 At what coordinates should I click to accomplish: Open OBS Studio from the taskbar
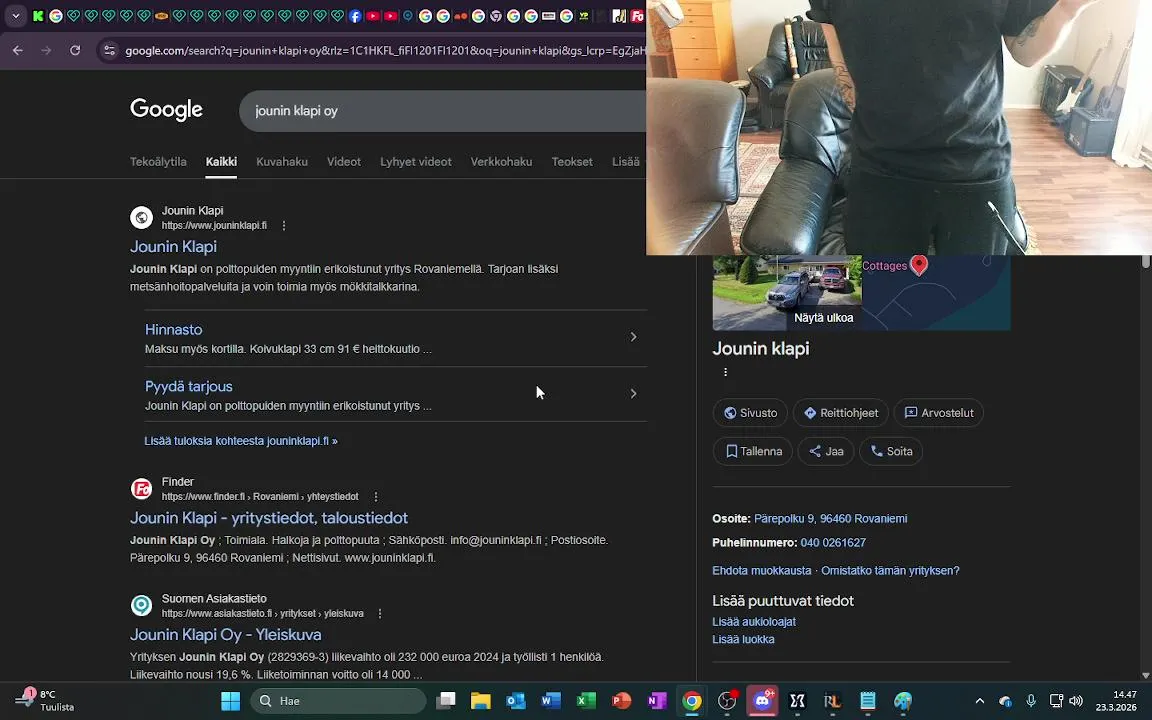727,701
